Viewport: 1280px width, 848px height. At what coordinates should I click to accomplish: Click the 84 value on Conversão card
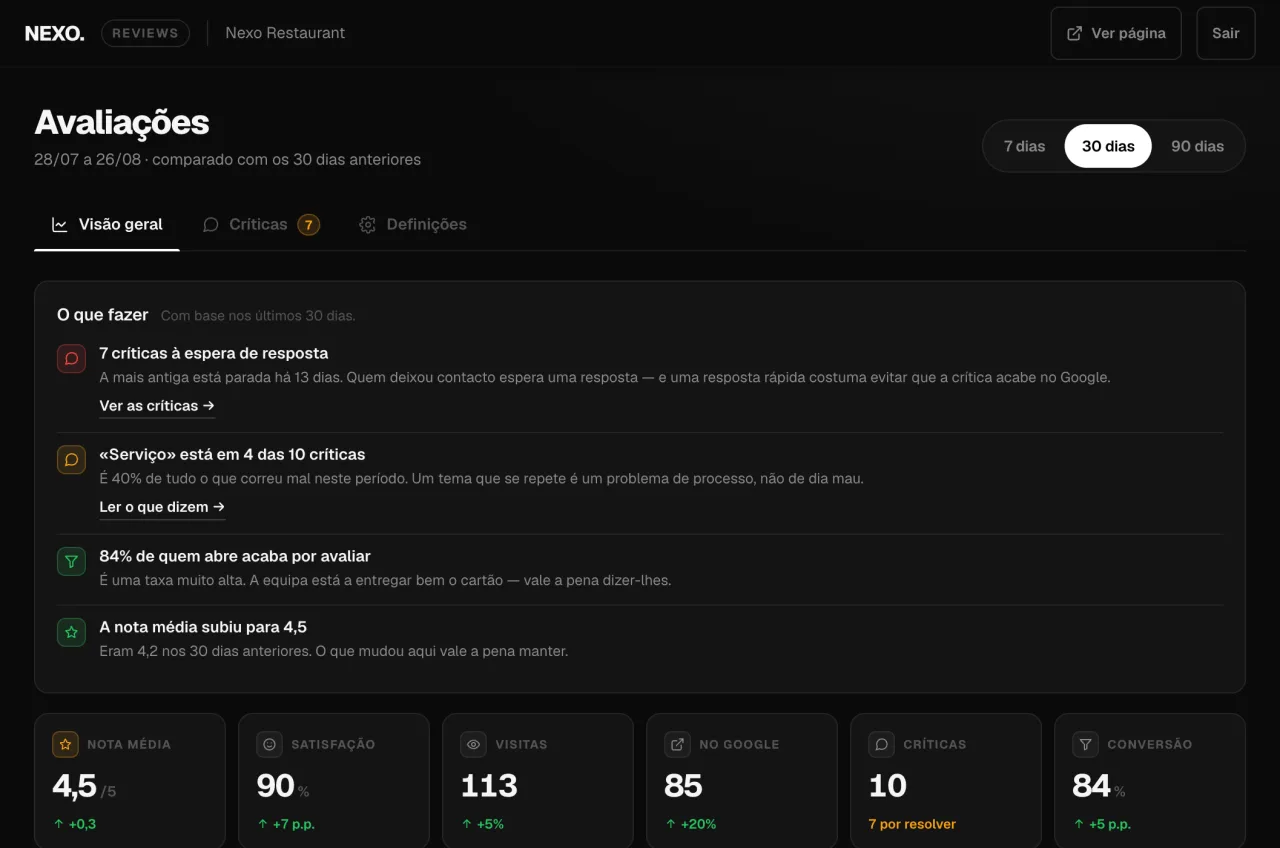[1091, 786]
